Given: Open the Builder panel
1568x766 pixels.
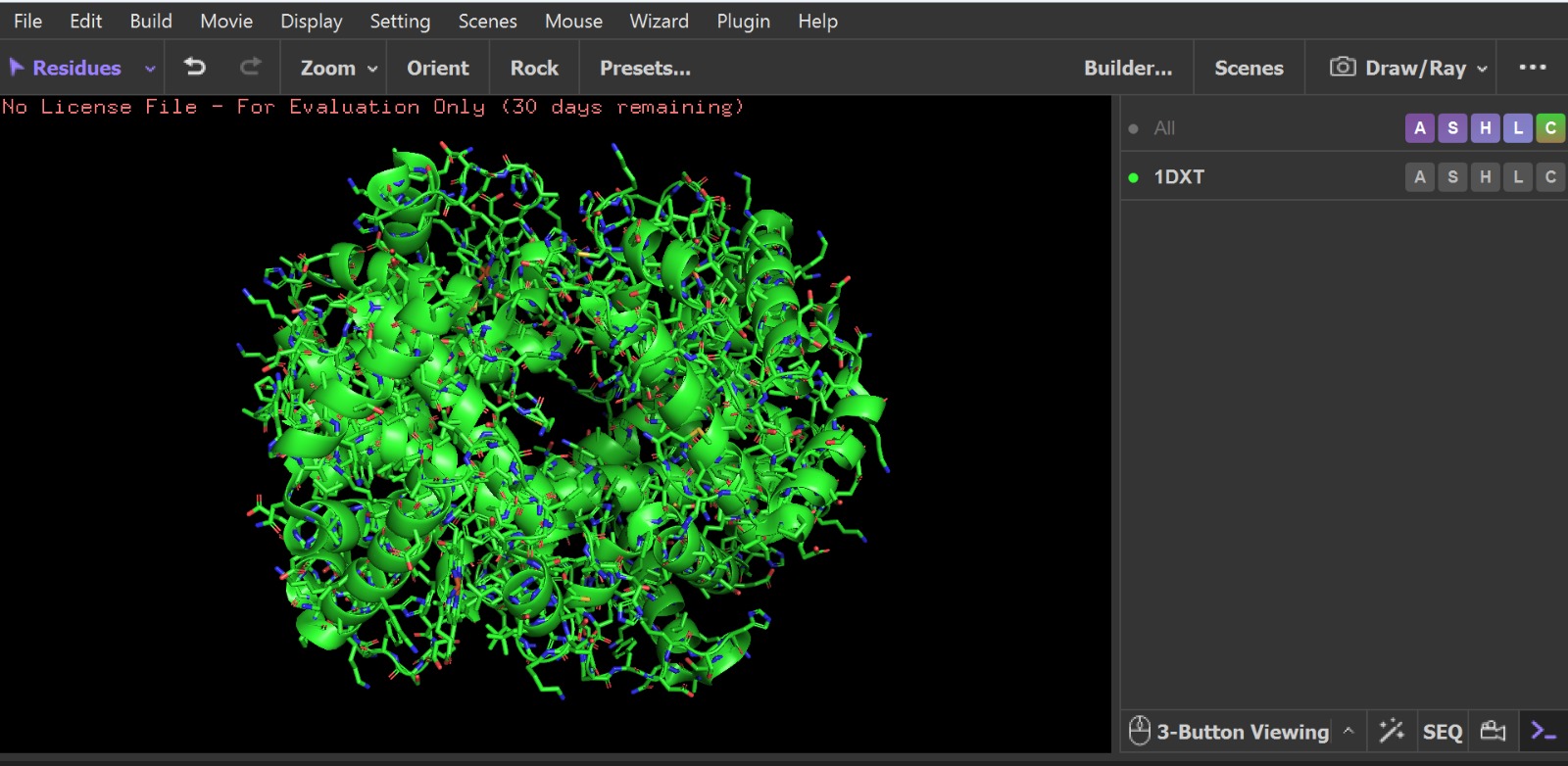Looking at the screenshot, I should pyautogui.click(x=1128, y=68).
